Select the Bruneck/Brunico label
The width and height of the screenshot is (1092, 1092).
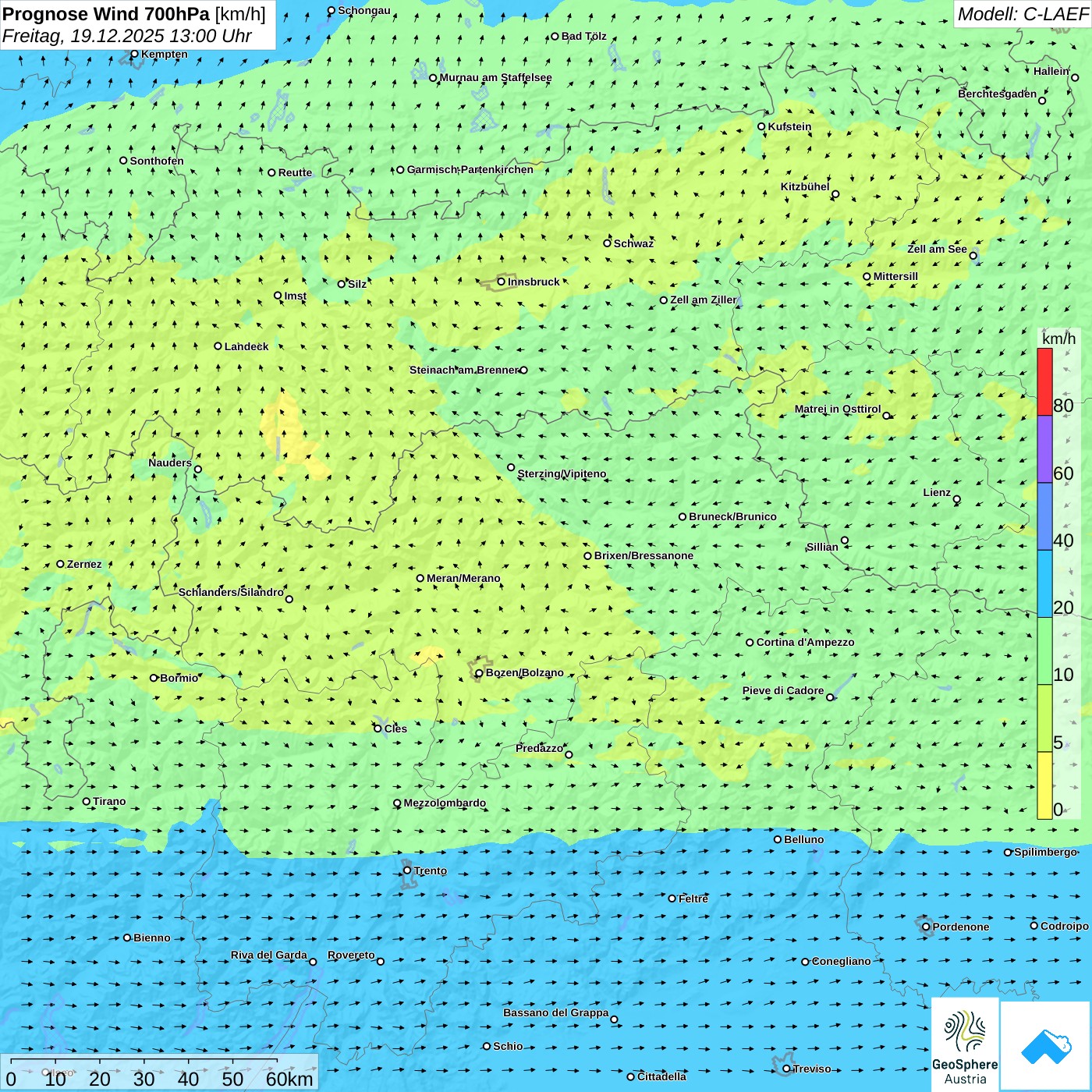(732, 516)
